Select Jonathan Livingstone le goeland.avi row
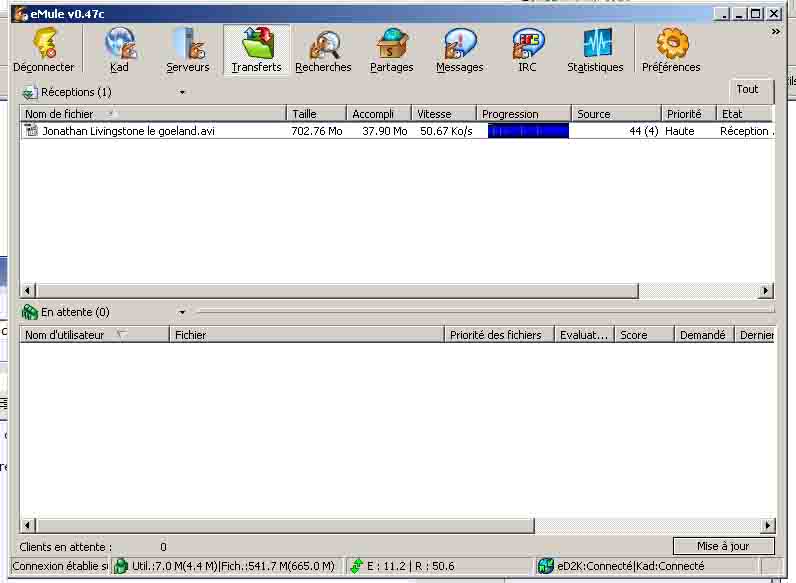Viewport: 796px width, 583px height. pos(397,131)
